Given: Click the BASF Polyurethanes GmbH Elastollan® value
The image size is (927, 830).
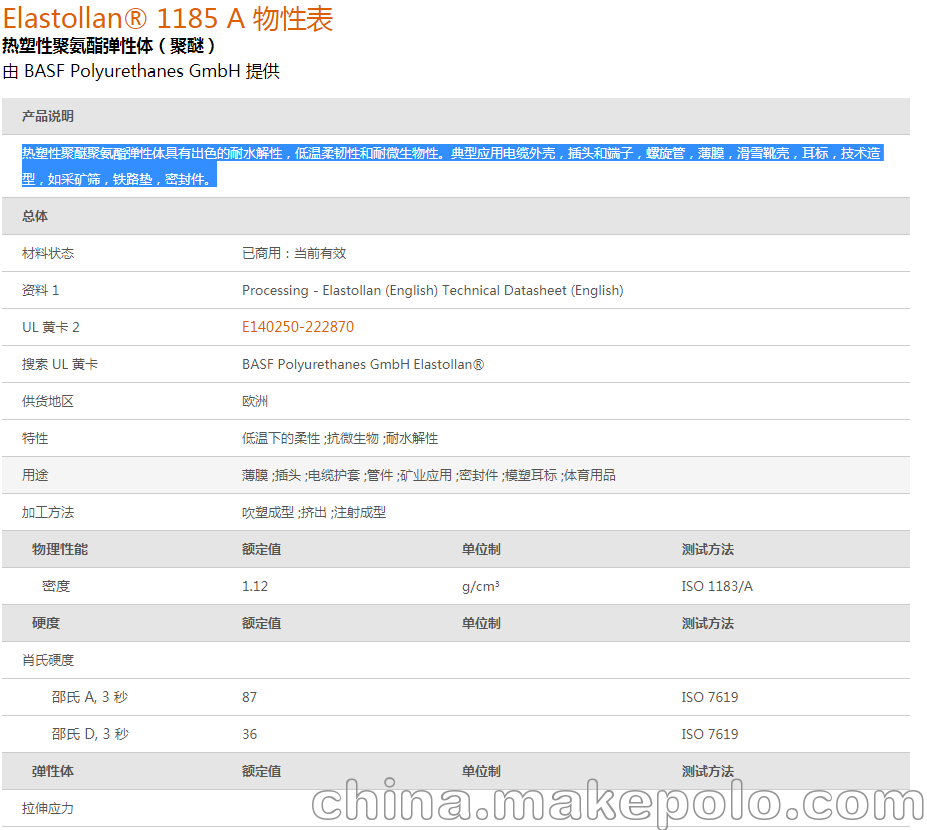Looking at the screenshot, I should pos(363,364).
